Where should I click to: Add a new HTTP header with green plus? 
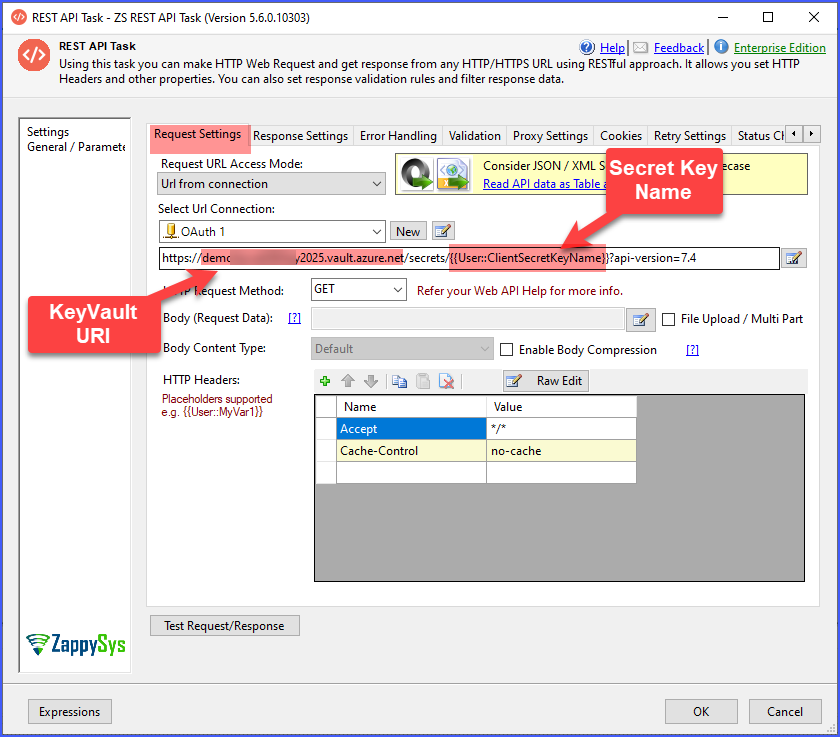click(325, 381)
